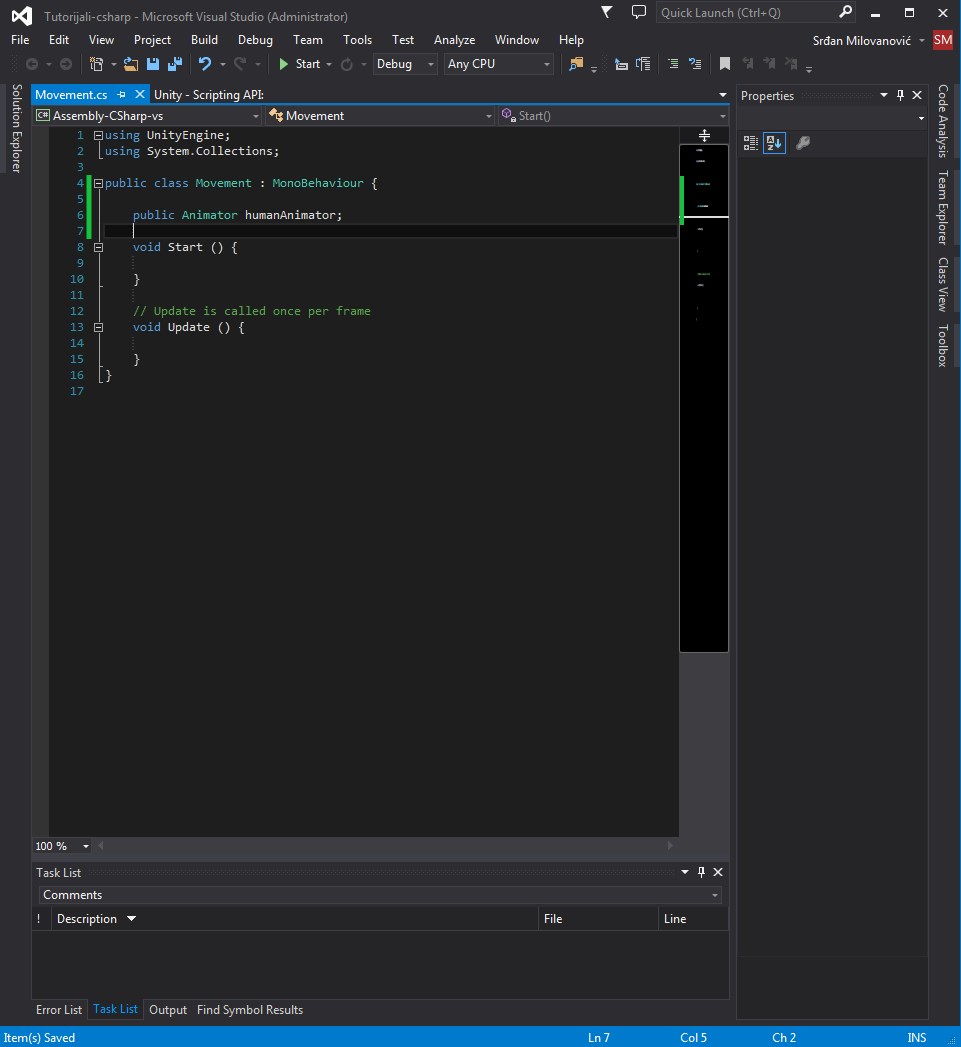This screenshot has height=1047, width=961.
Task: Pin the Movement.cs tab
Action: (122, 95)
